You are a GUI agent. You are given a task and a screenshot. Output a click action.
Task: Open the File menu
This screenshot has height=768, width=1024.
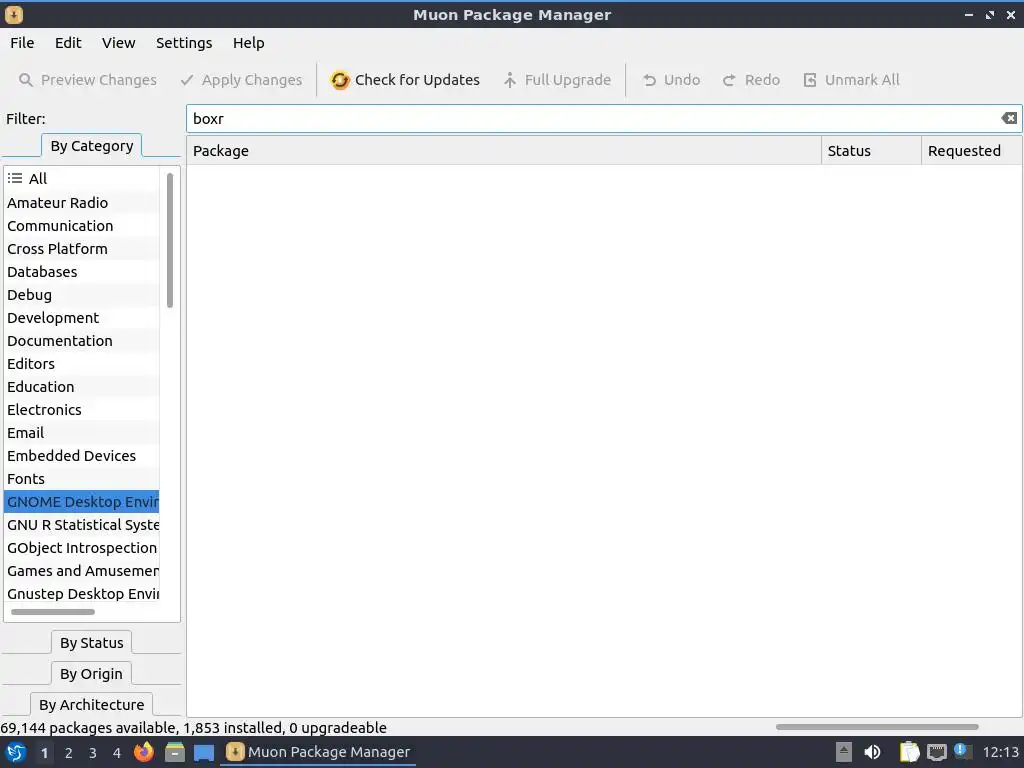pyautogui.click(x=22, y=43)
